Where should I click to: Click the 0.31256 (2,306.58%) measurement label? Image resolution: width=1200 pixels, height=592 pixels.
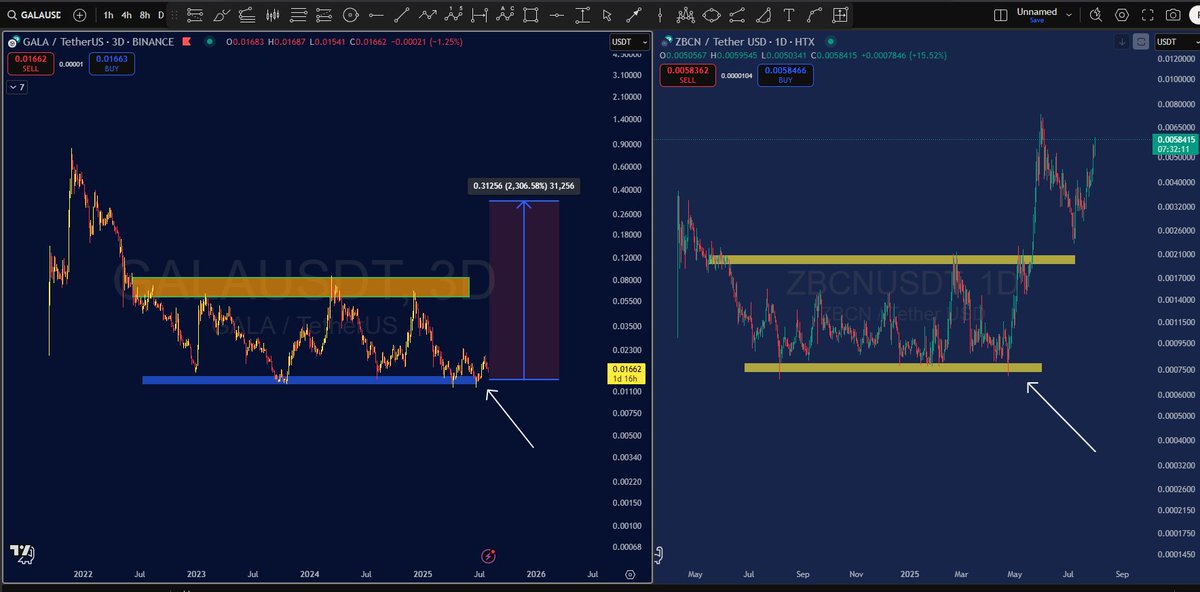[524, 186]
